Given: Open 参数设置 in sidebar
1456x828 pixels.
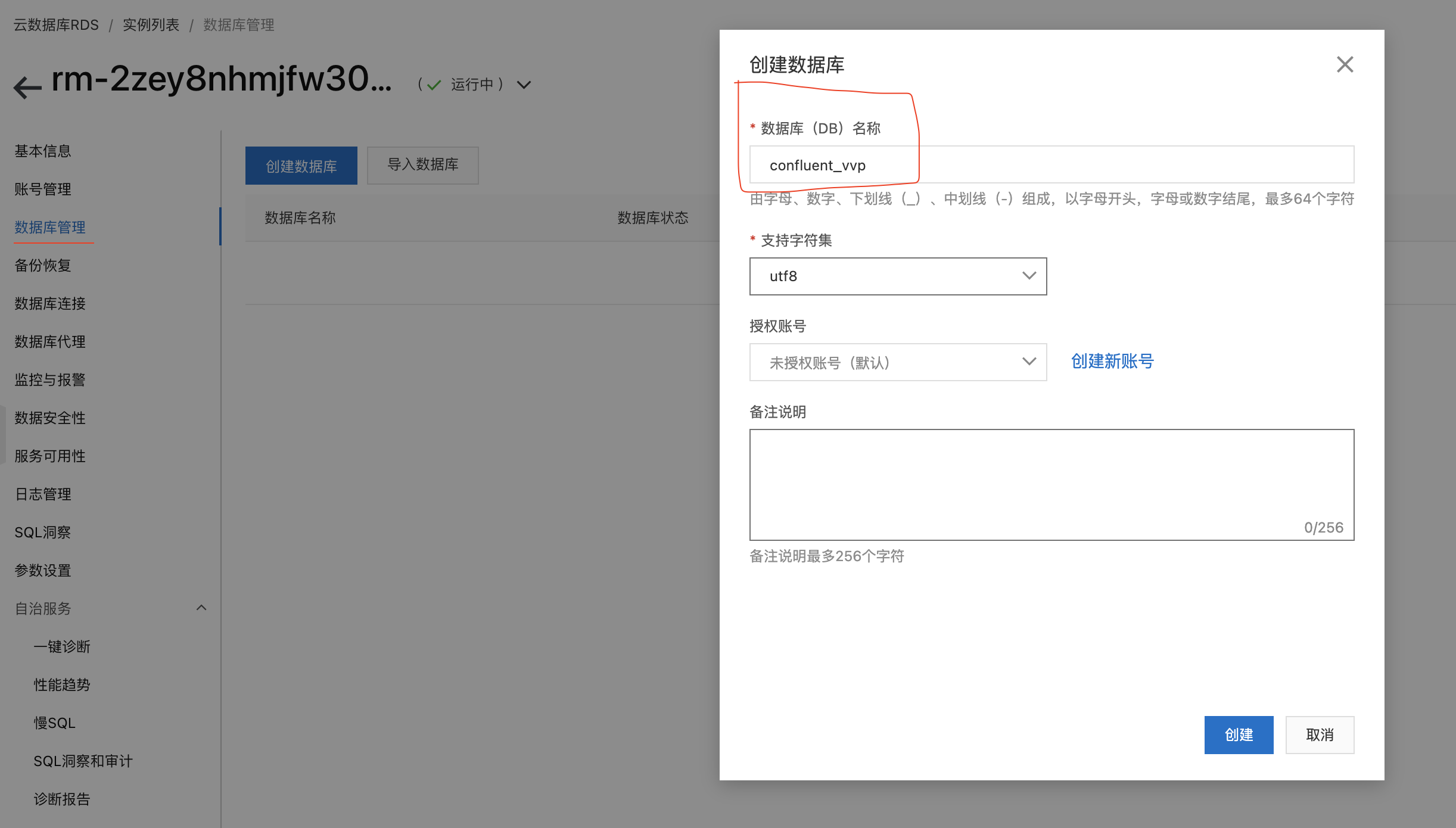Looking at the screenshot, I should [x=43, y=571].
